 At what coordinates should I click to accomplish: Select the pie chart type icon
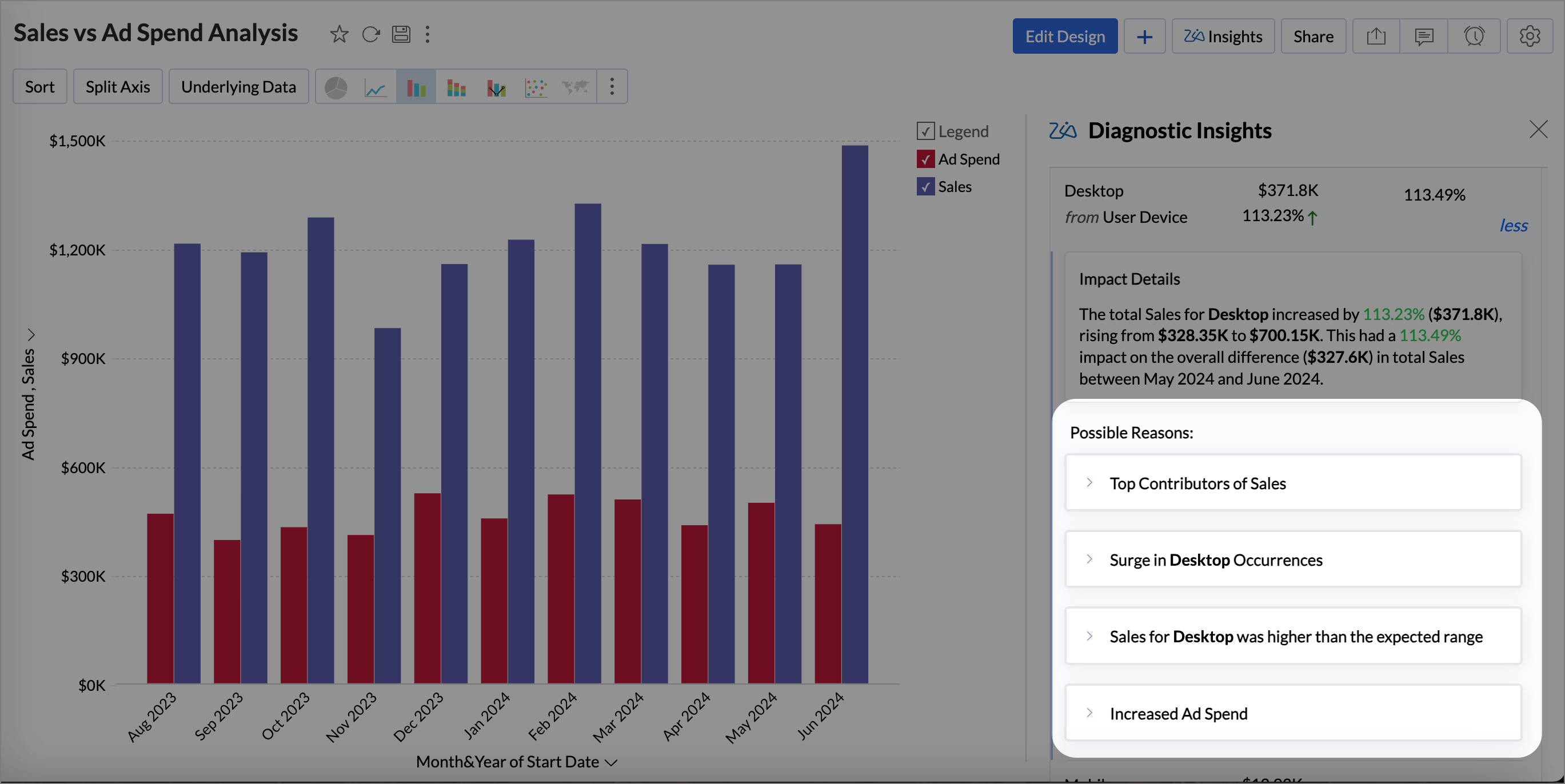click(336, 87)
